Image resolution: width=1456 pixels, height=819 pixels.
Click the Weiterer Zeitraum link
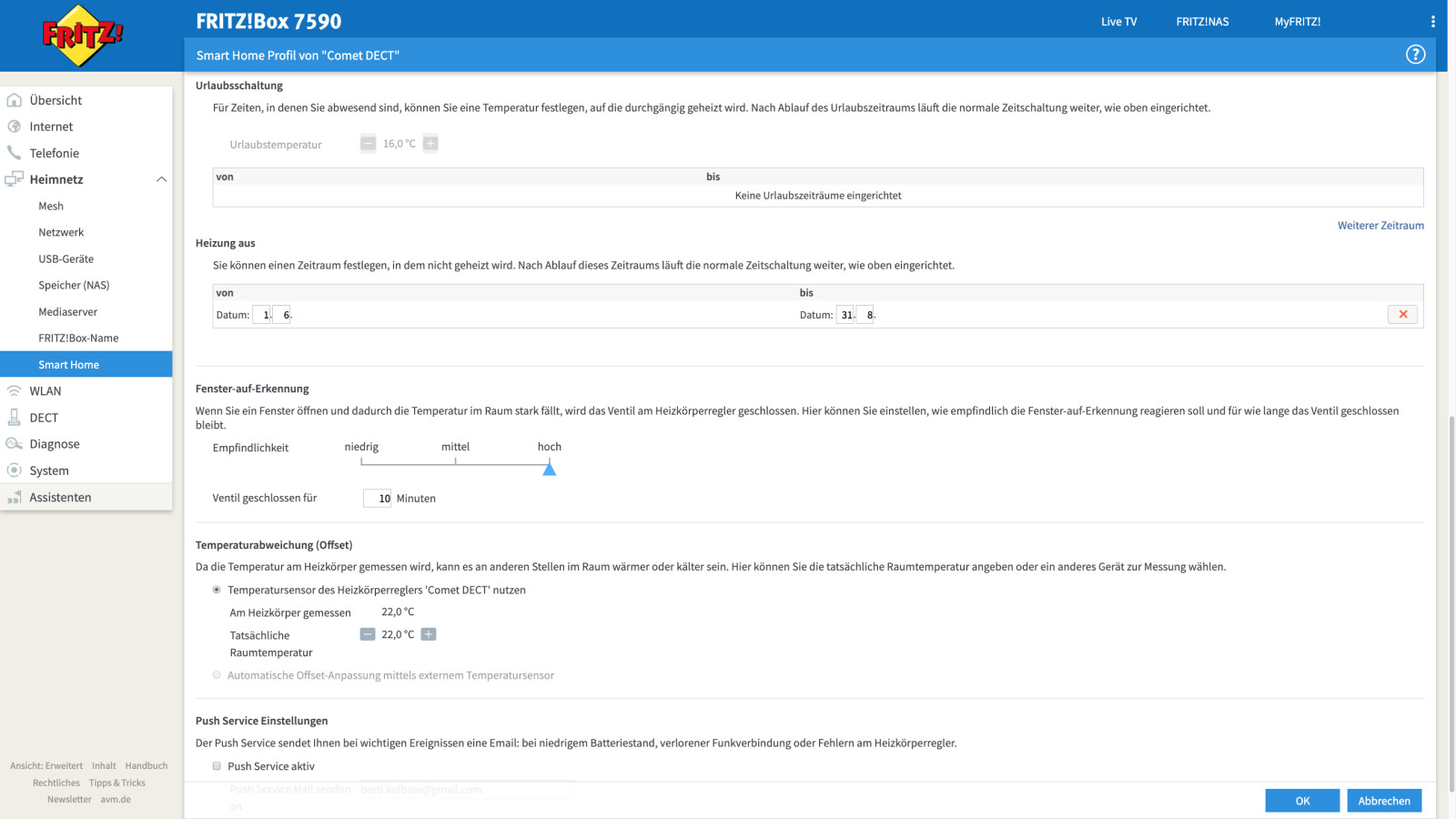point(1380,226)
